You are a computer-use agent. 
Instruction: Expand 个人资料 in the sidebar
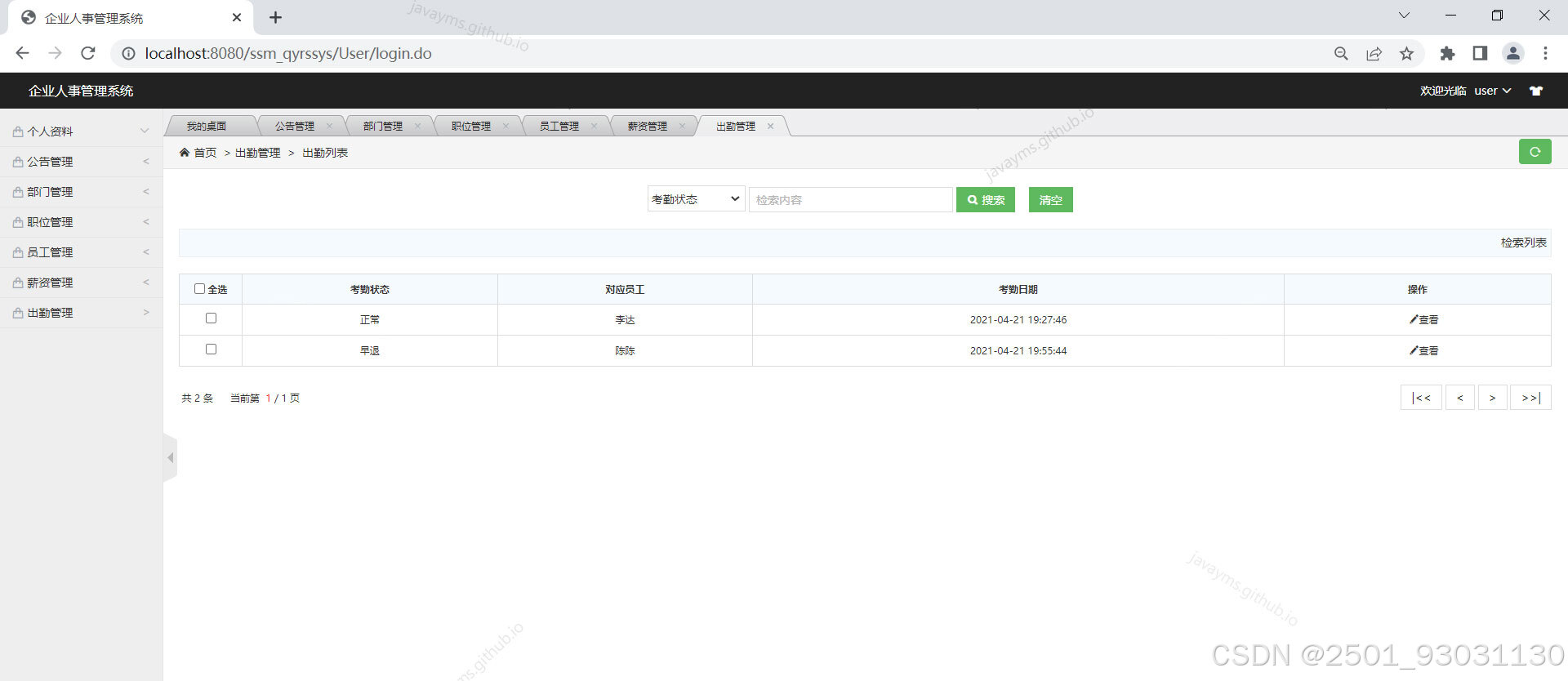(x=82, y=131)
